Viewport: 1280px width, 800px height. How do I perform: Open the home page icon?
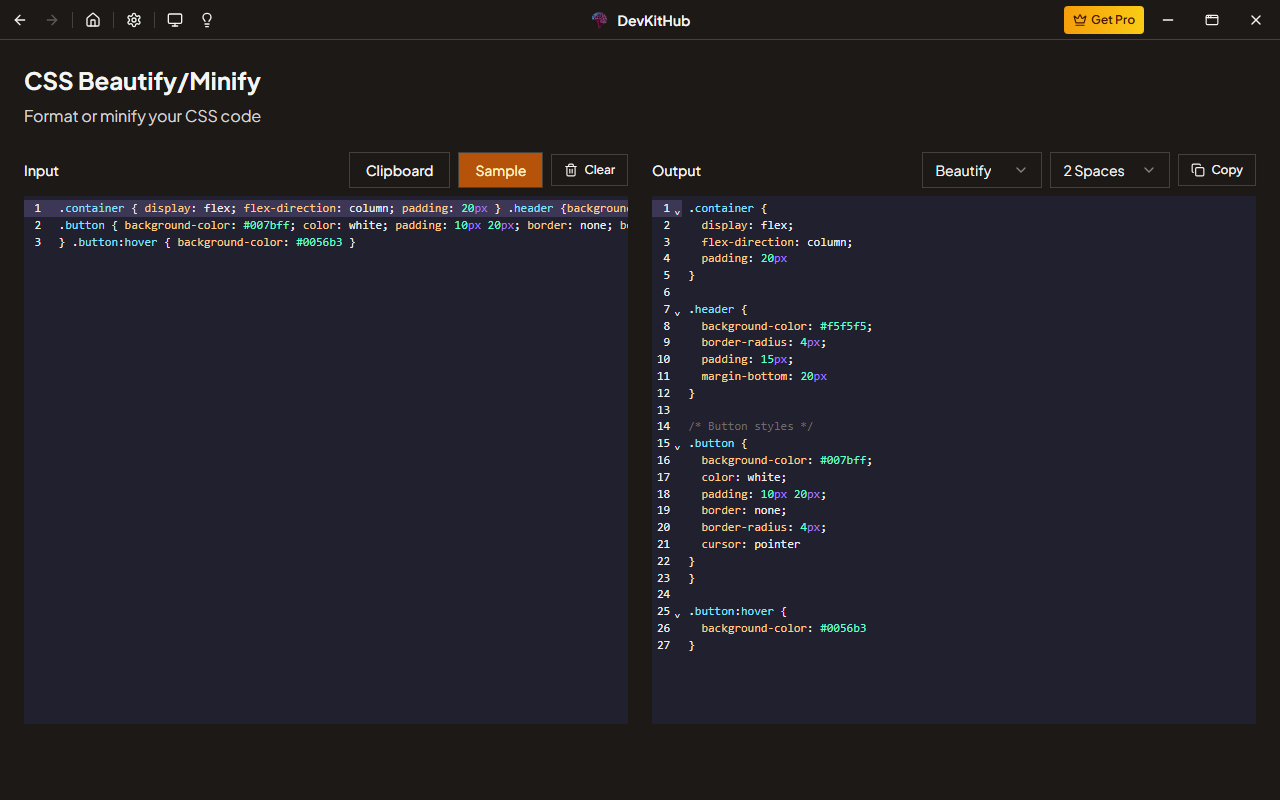pyautogui.click(x=93, y=20)
